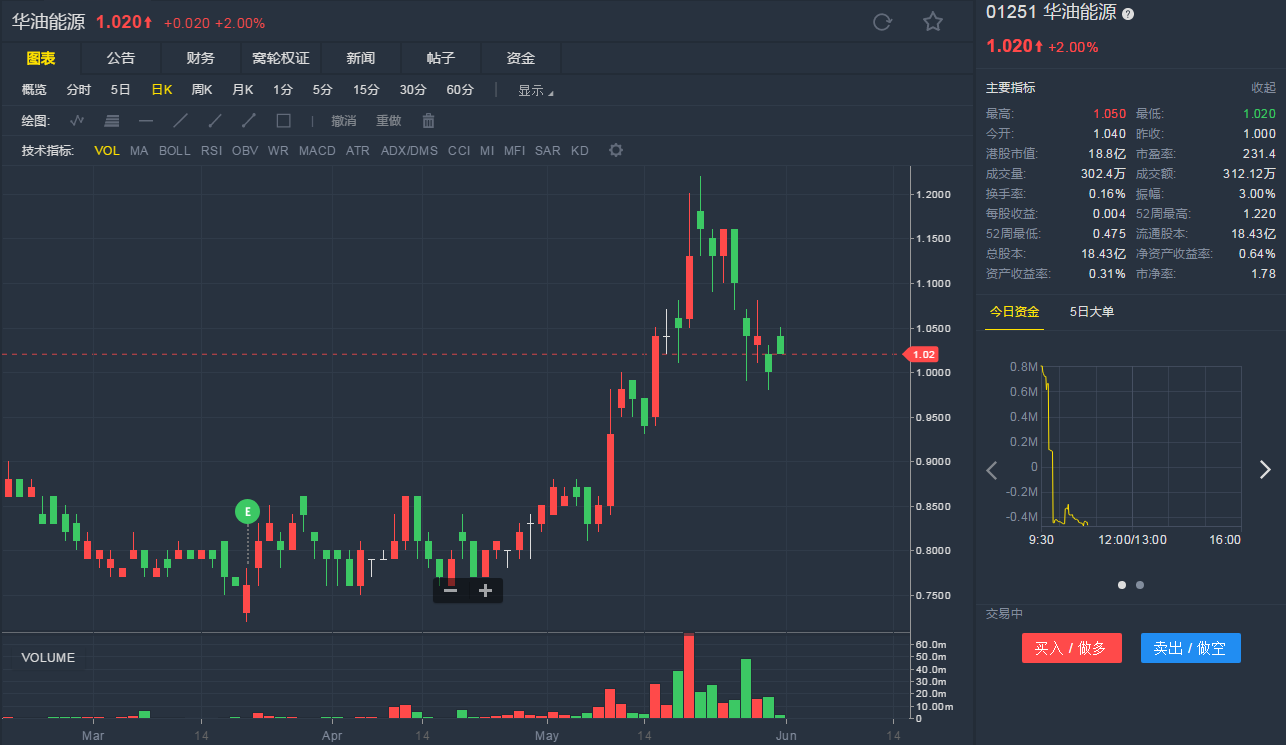Select the 今日资金 tab

coord(1015,311)
